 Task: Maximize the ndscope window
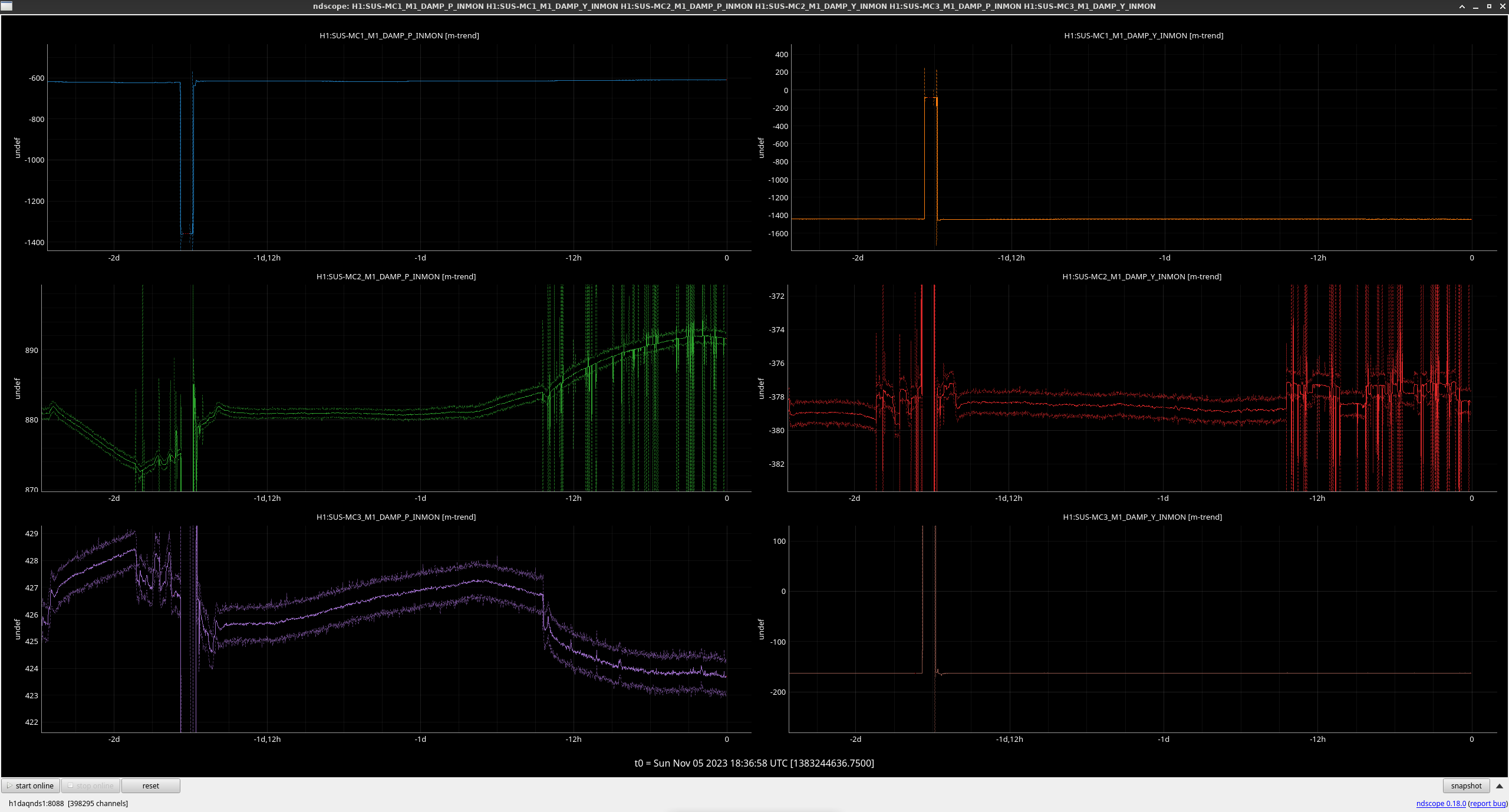pyautogui.click(x=1489, y=6)
